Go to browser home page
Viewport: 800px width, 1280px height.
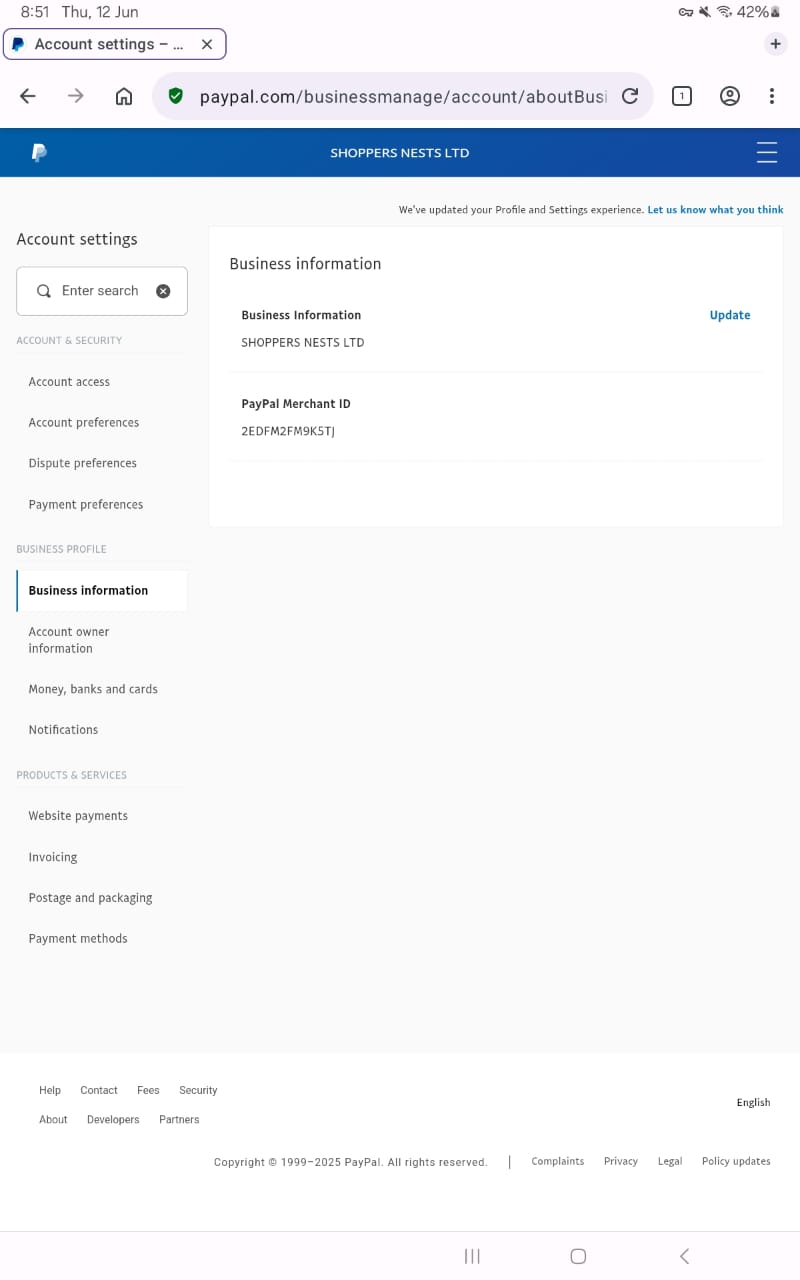124,96
